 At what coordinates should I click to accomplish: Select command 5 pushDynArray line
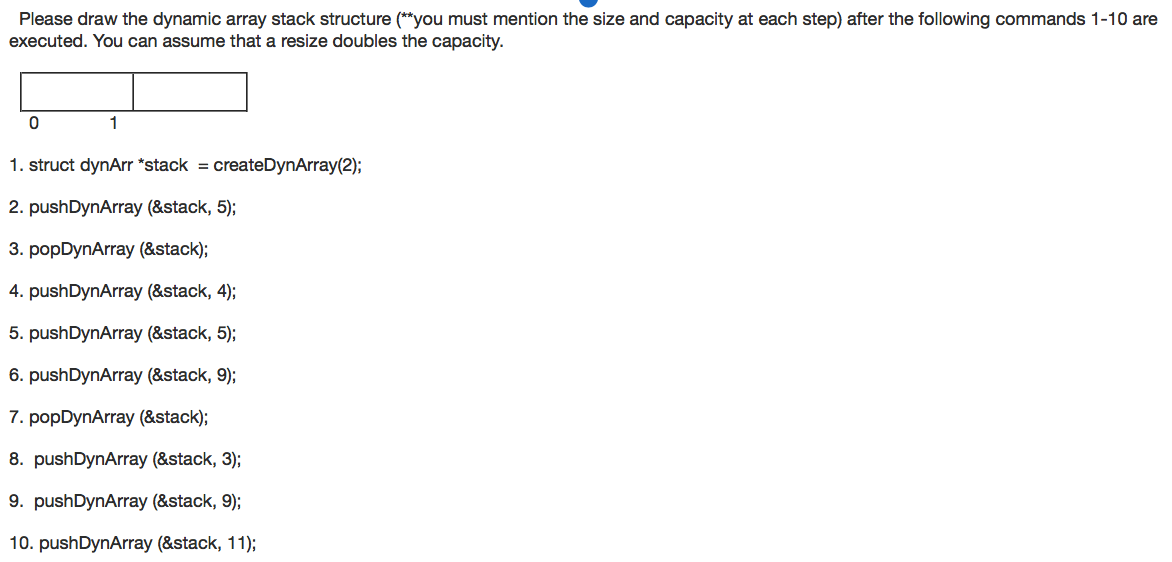tap(123, 333)
